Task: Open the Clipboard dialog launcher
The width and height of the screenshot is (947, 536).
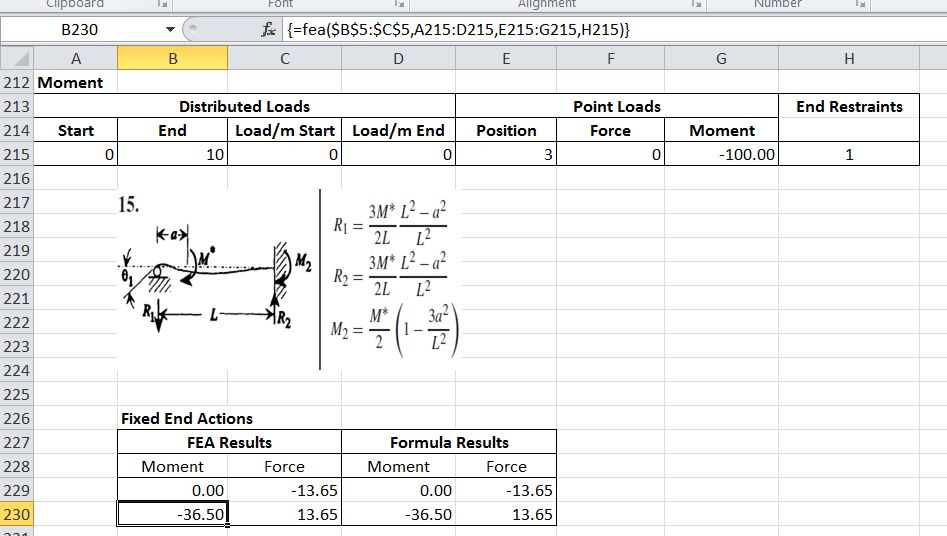Action: tap(161, 5)
